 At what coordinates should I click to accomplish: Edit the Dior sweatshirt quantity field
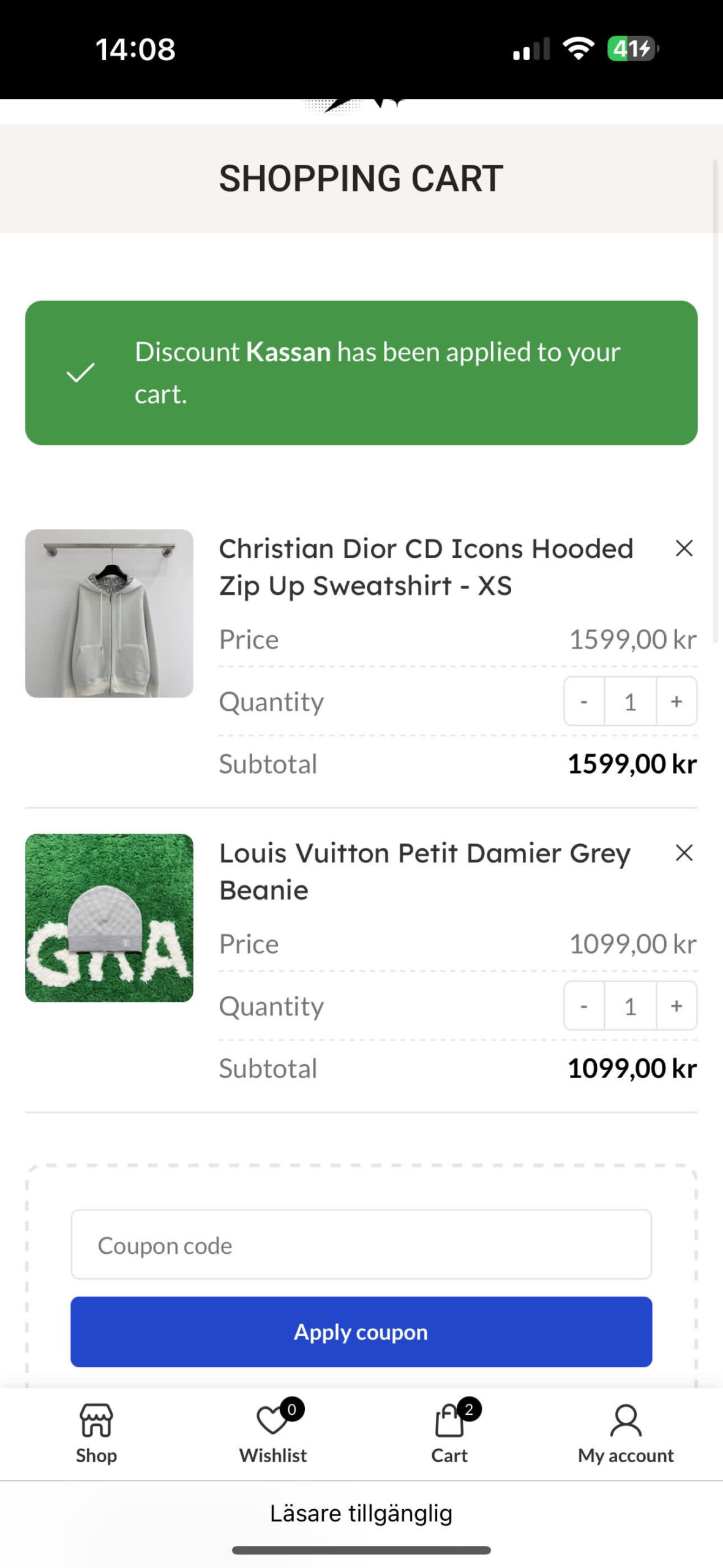(630, 701)
